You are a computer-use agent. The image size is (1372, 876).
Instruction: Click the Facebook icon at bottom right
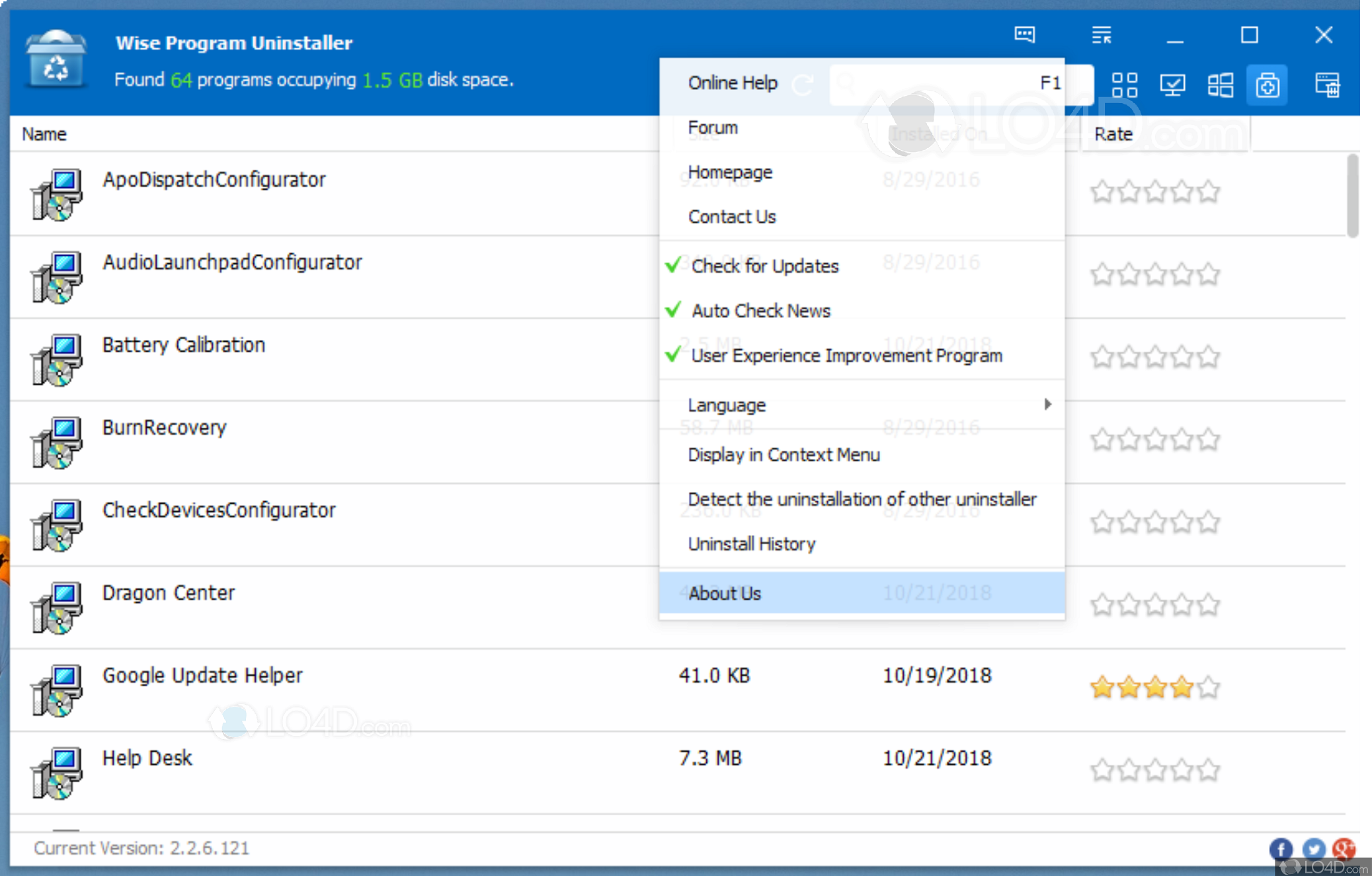[x=1281, y=850]
